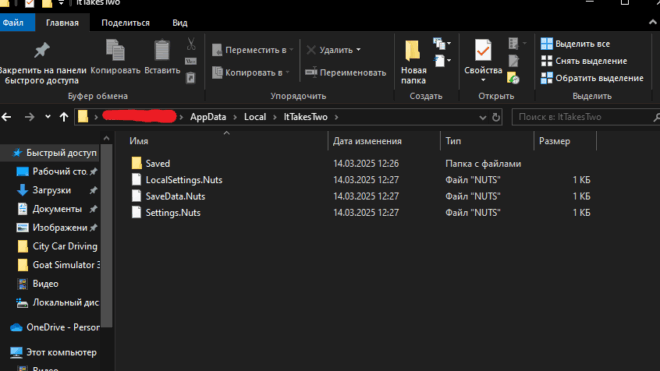Go back with the back arrow
The image size is (660, 371).
point(6,117)
